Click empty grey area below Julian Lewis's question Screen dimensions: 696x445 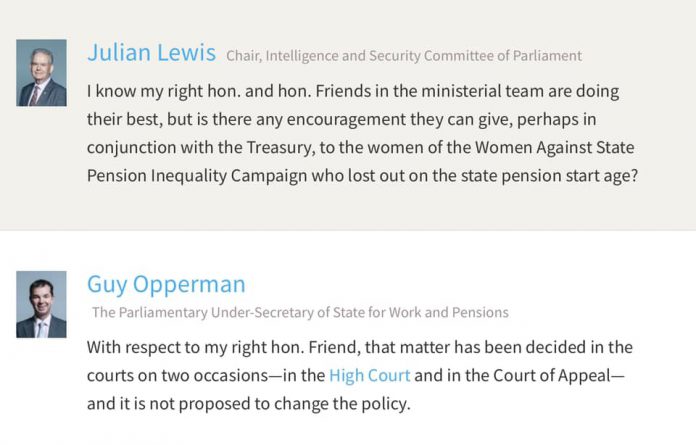(x=348, y=208)
